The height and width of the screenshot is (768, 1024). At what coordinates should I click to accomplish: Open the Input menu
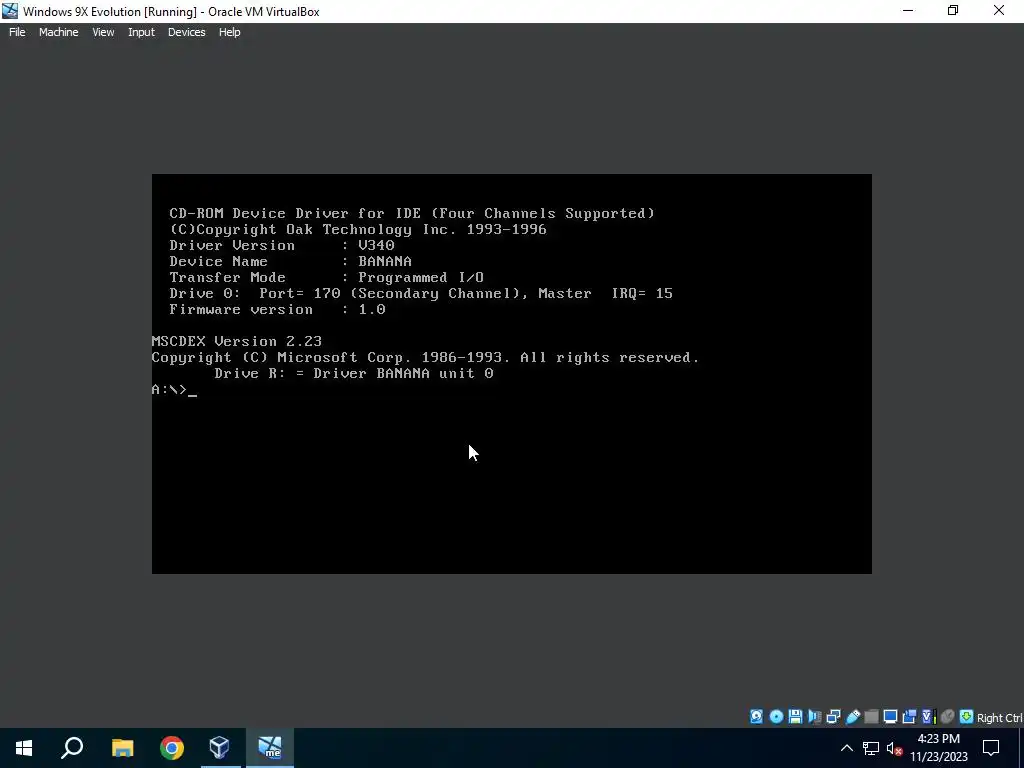141,32
